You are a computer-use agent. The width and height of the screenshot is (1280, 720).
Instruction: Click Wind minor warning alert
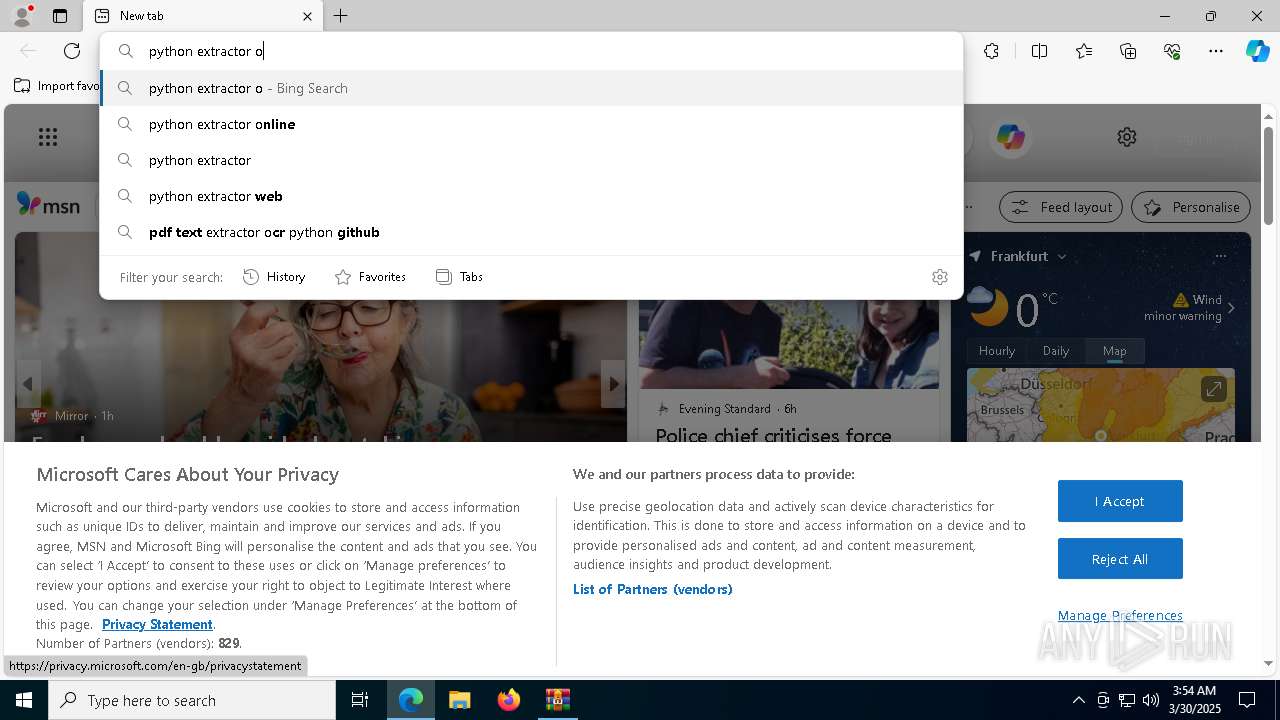pos(1191,307)
